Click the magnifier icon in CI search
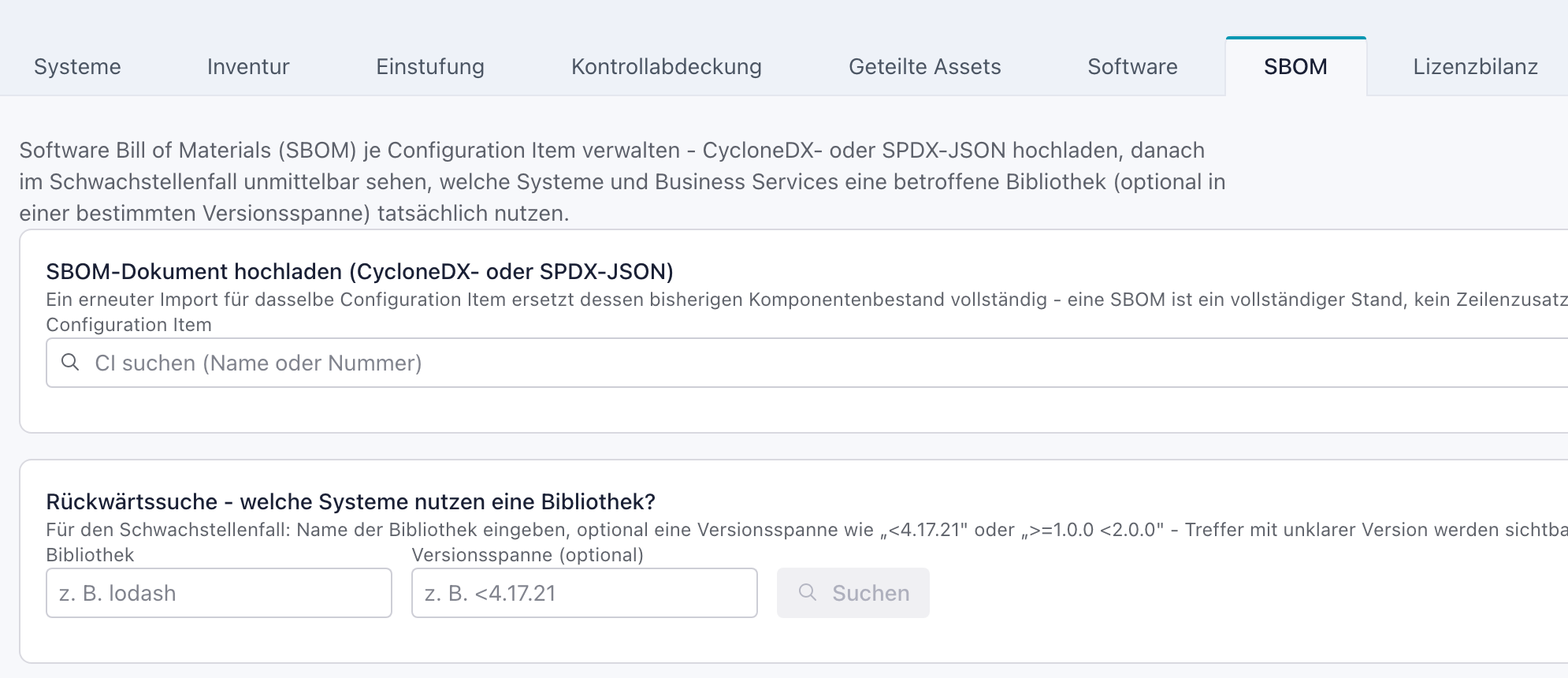The width and height of the screenshot is (1568, 678). click(70, 363)
